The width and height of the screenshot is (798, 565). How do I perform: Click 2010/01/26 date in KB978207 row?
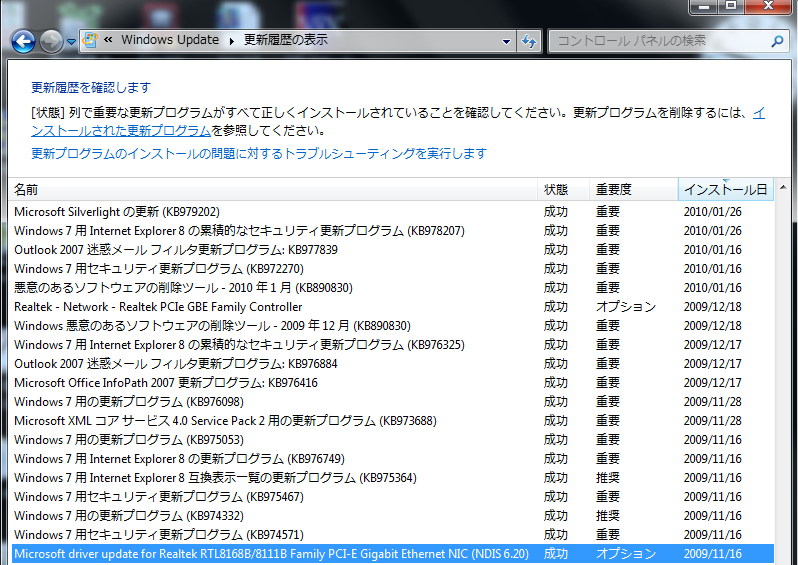(712, 231)
